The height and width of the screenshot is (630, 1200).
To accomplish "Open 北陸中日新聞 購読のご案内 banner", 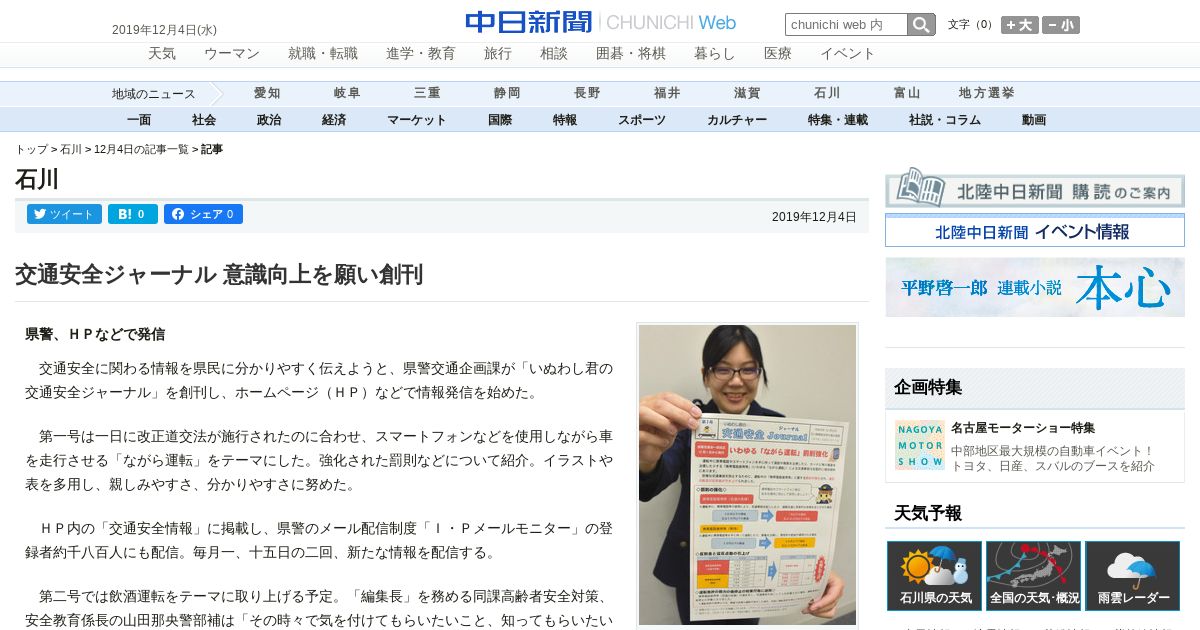I will [1035, 187].
